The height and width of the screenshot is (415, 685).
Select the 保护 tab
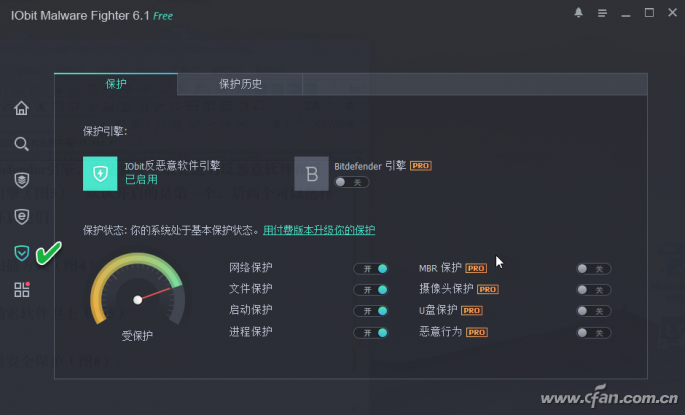tap(116, 84)
